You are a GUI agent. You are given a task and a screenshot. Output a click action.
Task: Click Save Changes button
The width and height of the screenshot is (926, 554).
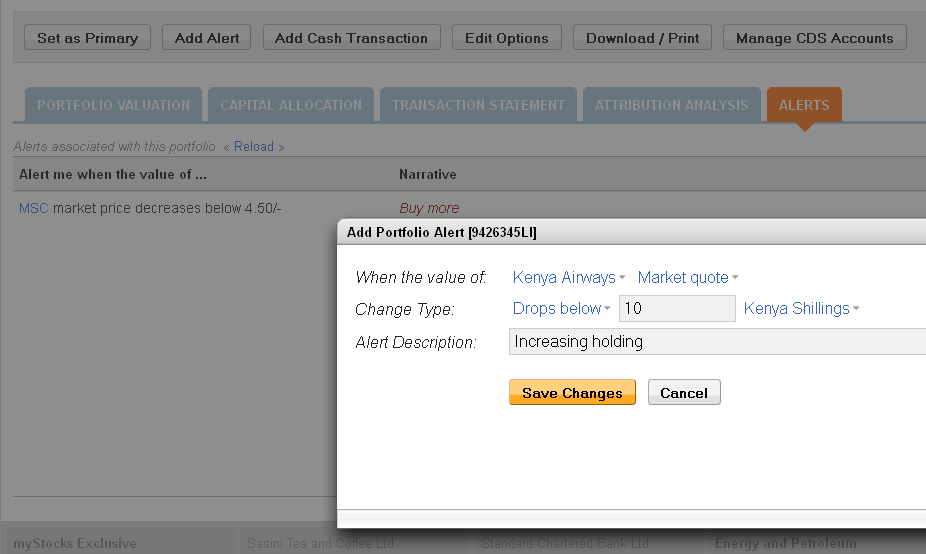pos(572,392)
